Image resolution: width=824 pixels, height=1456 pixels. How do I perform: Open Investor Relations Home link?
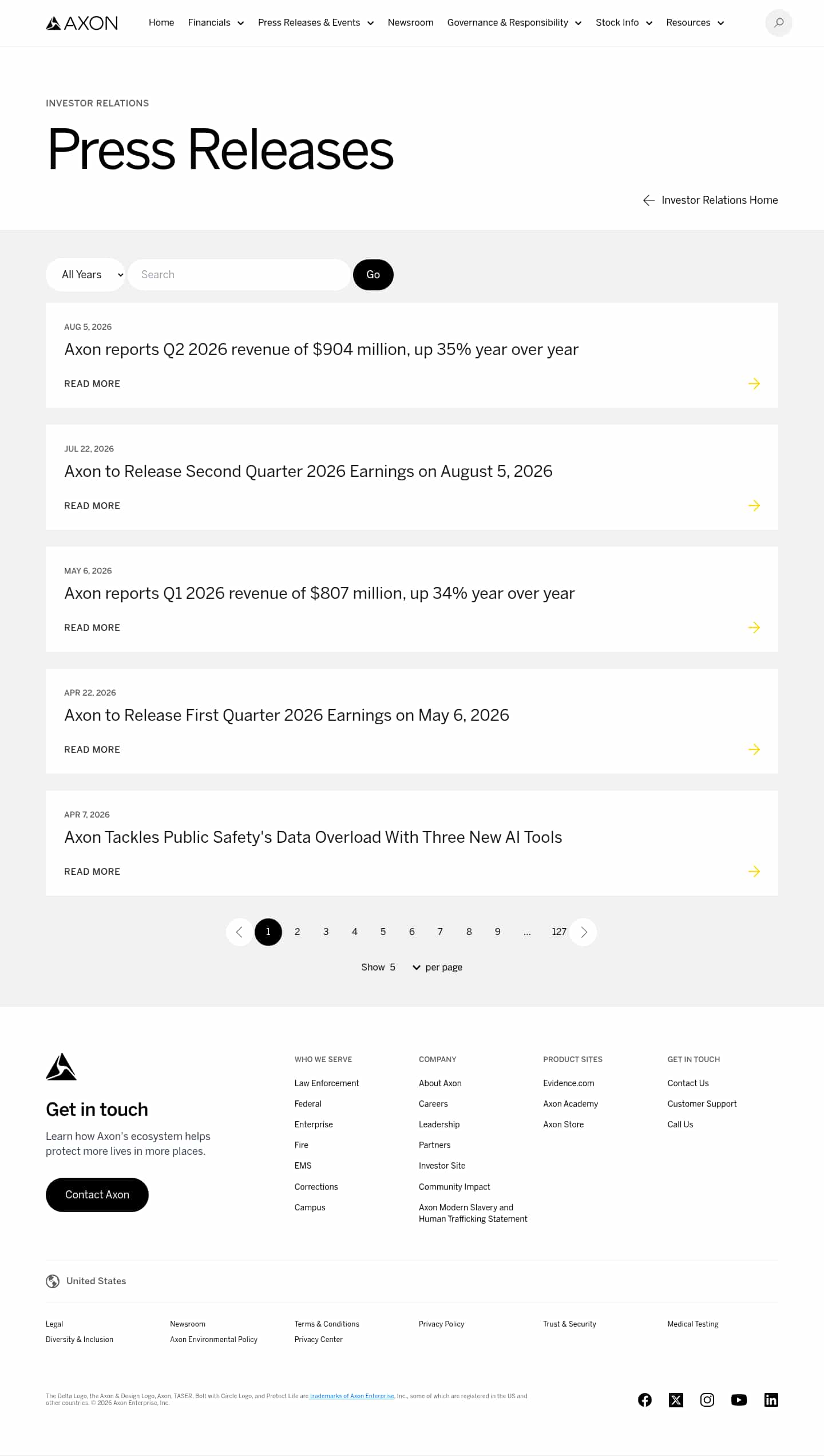pos(719,200)
